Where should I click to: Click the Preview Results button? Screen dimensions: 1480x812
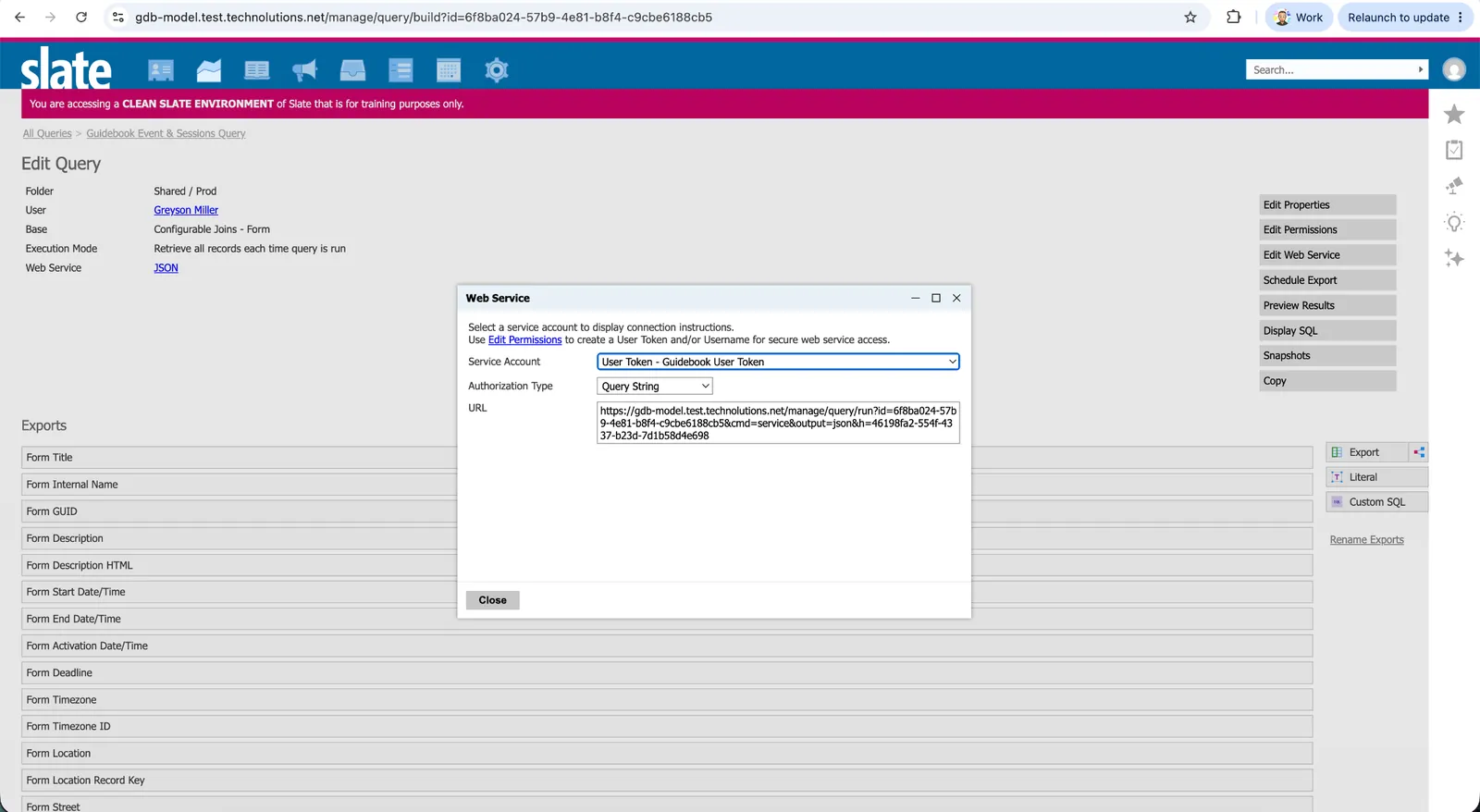(1327, 305)
